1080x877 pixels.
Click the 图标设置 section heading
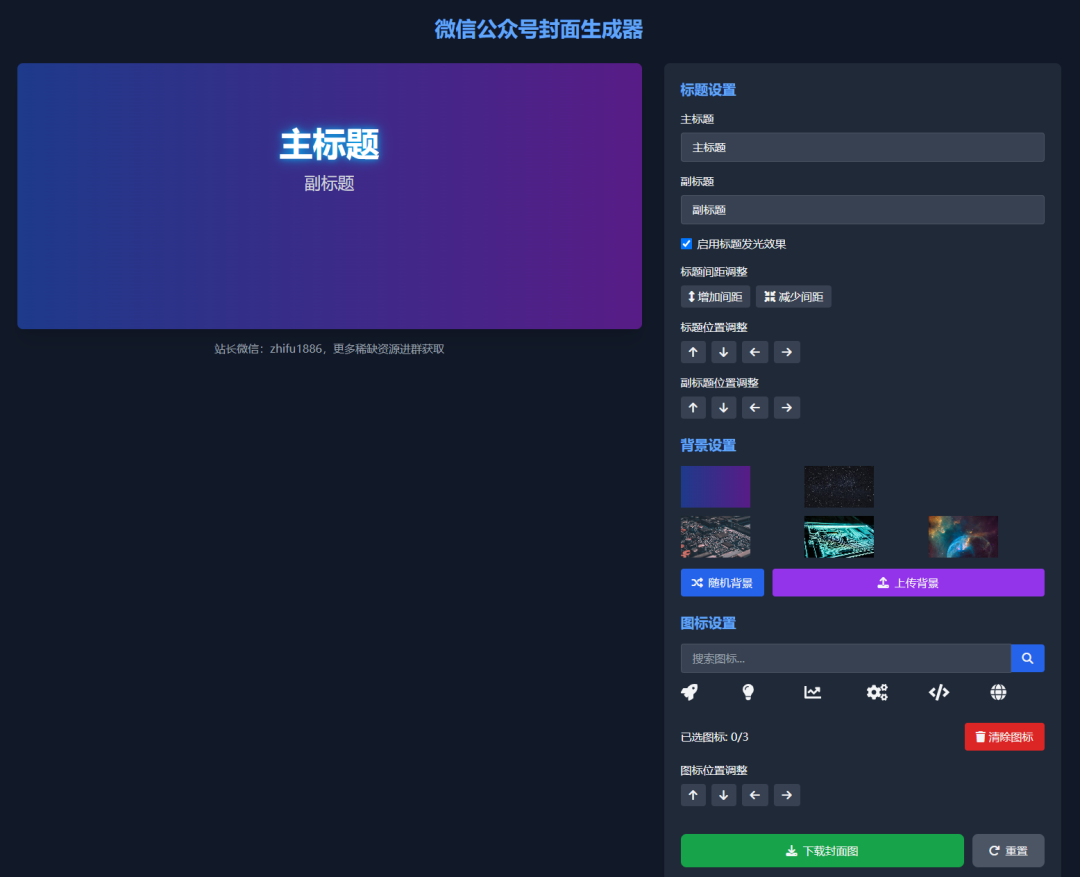pos(708,623)
